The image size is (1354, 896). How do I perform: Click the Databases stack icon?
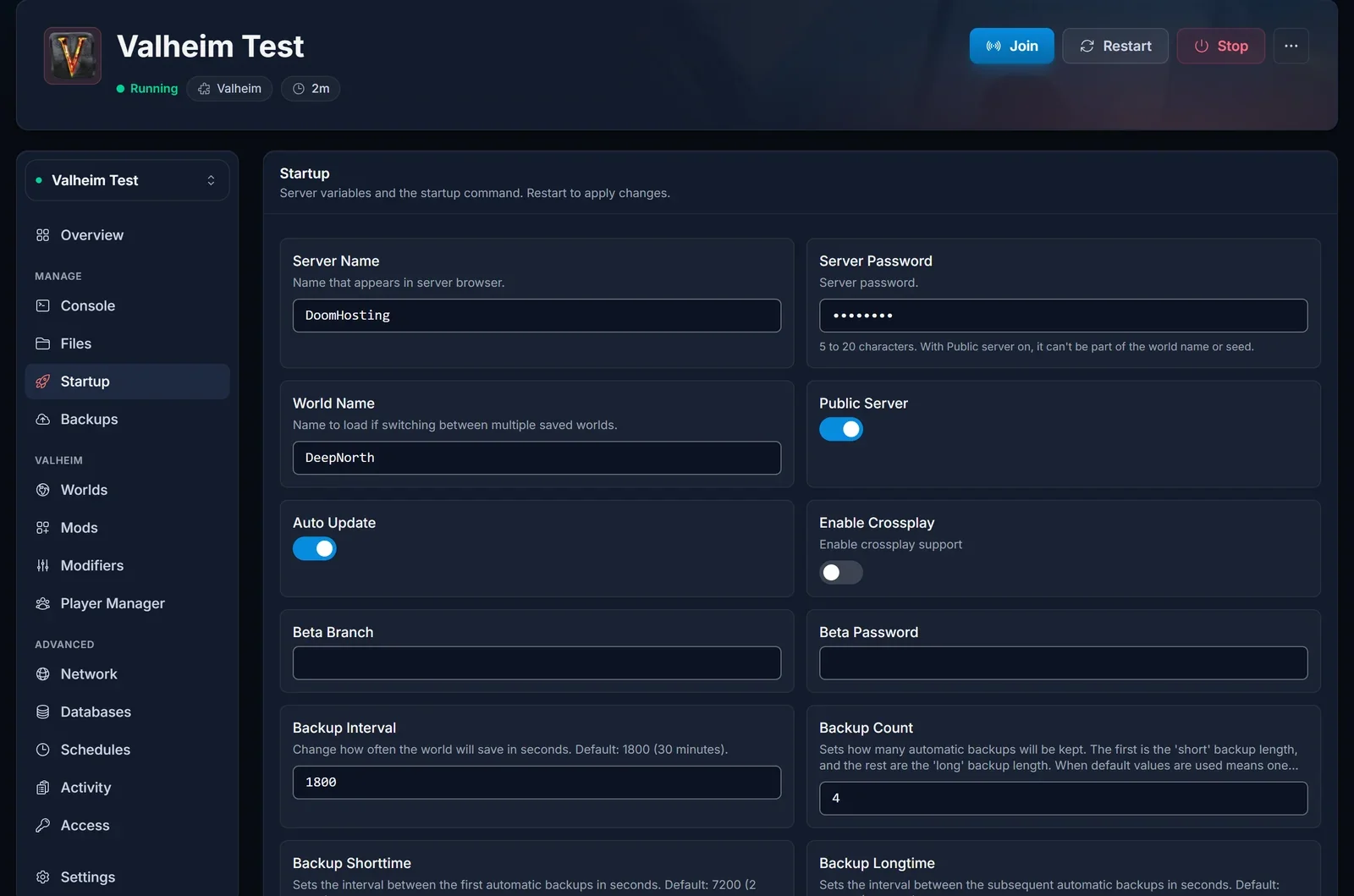[x=43, y=712]
